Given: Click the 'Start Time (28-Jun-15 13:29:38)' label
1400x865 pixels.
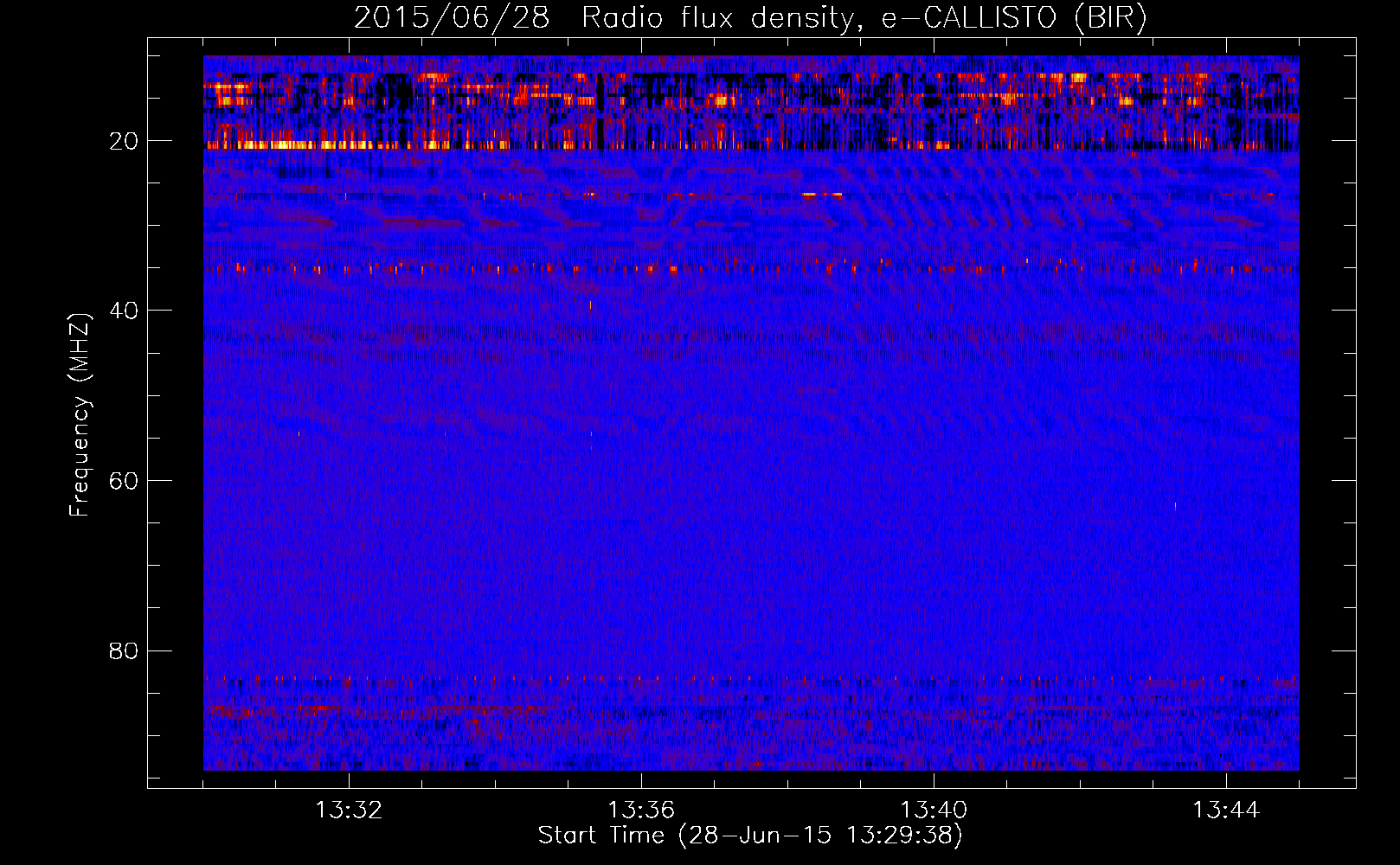Looking at the screenshot, I should (x=750, y=836).
